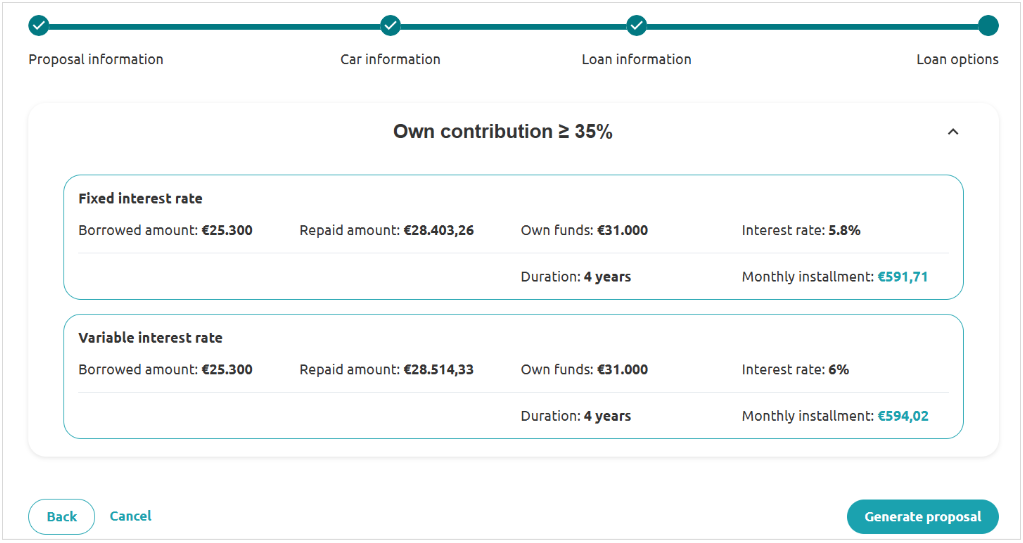
Task: Select the Variable interest rate option title
Action: (150, 338)
